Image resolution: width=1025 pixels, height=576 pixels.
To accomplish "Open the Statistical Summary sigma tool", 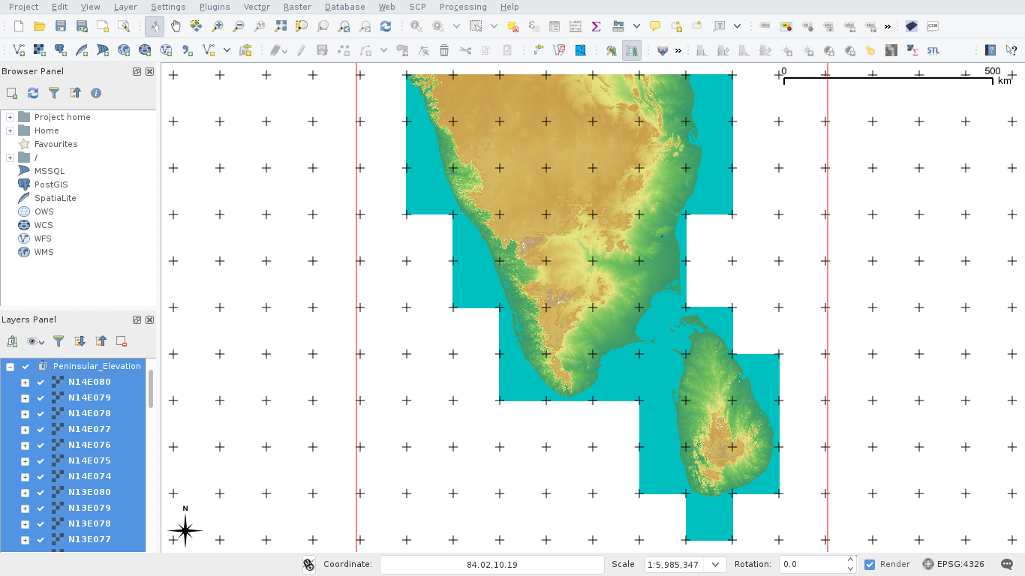I will click(x=597, y=26).
